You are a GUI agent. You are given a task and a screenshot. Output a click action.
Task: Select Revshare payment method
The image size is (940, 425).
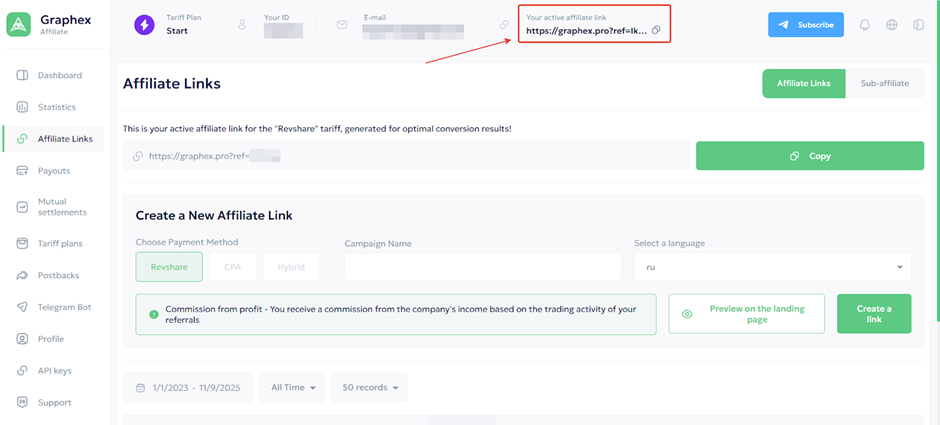pyautogui.click(x=169, y=267)
